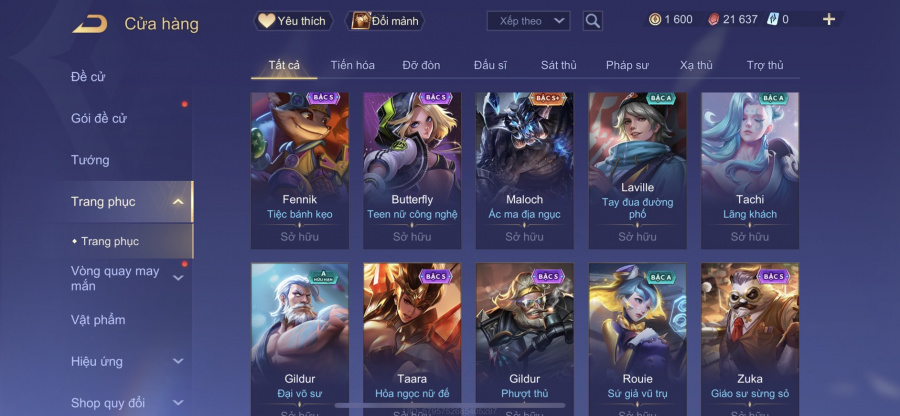Expand the Vòng quay may mắn section
900x416 pixels.
[179, 278]
